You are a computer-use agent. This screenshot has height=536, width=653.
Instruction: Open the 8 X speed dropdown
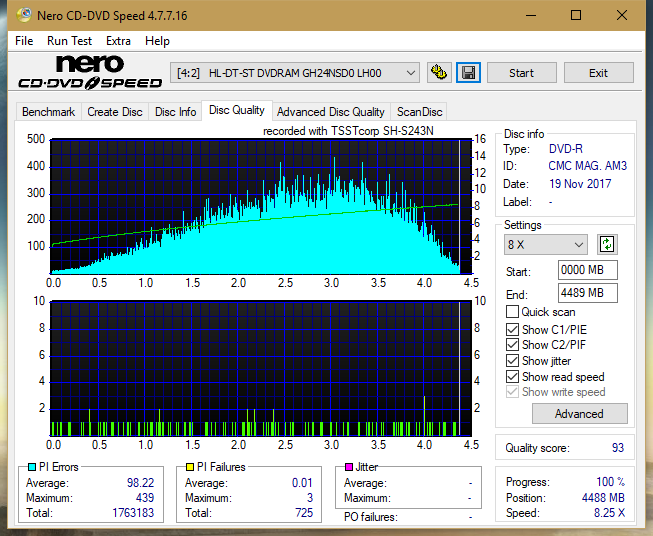click(x=546, y=244)
